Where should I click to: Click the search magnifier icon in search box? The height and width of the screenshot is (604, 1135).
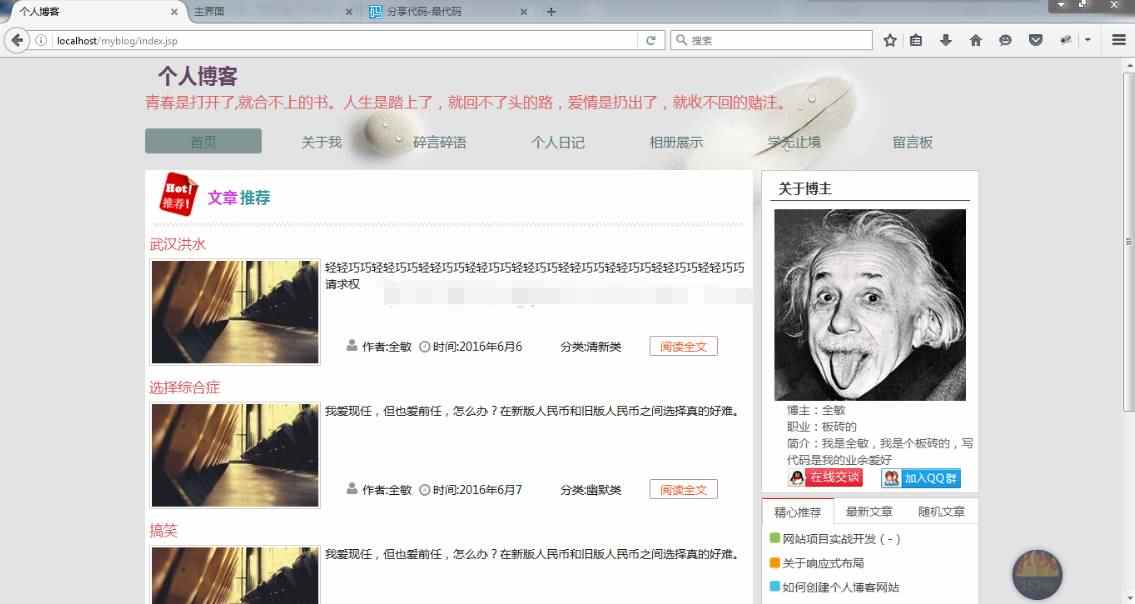point(681,41)
